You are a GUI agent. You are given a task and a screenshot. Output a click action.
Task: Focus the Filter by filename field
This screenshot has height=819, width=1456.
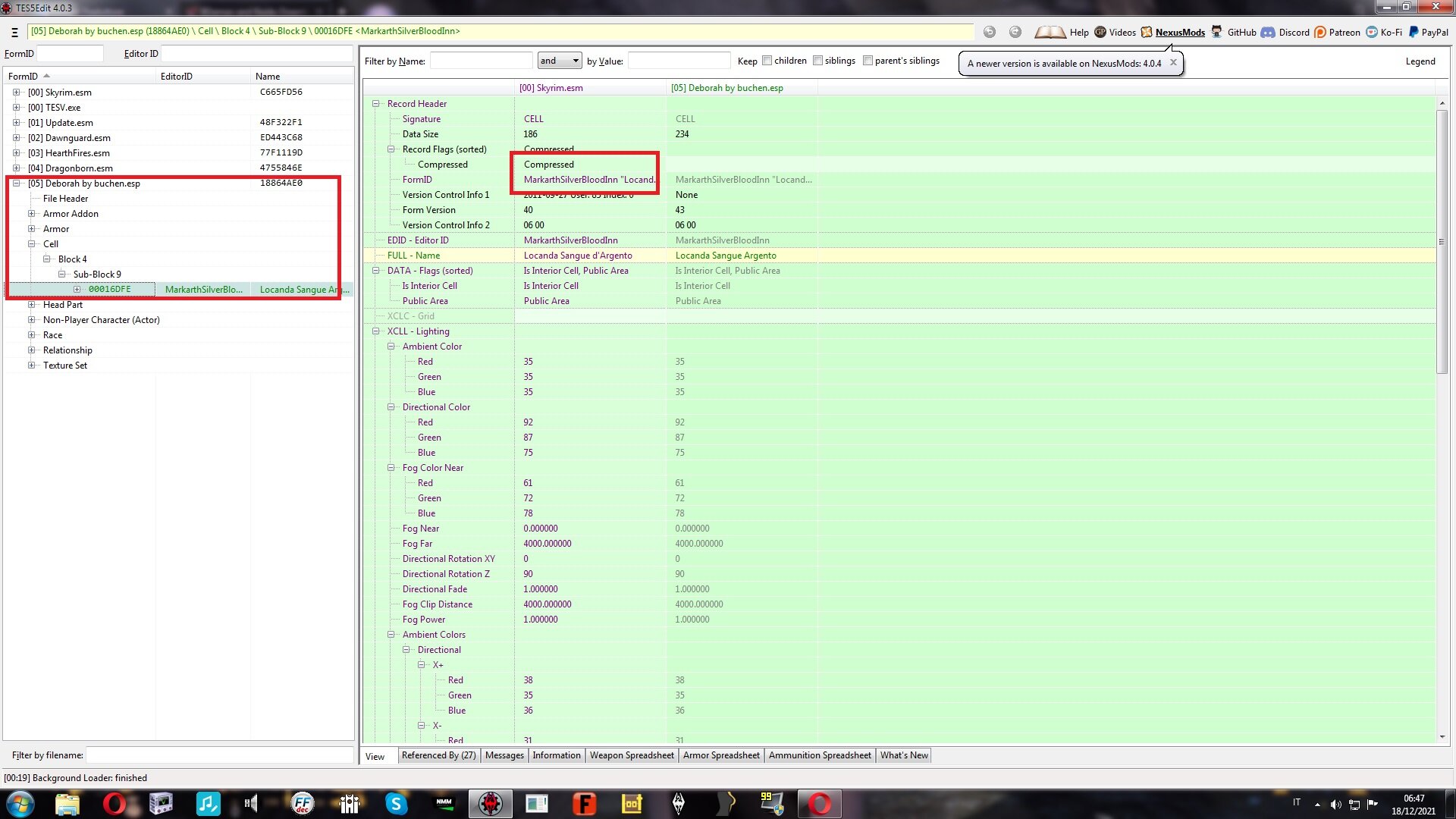click(x=220, y=755)
